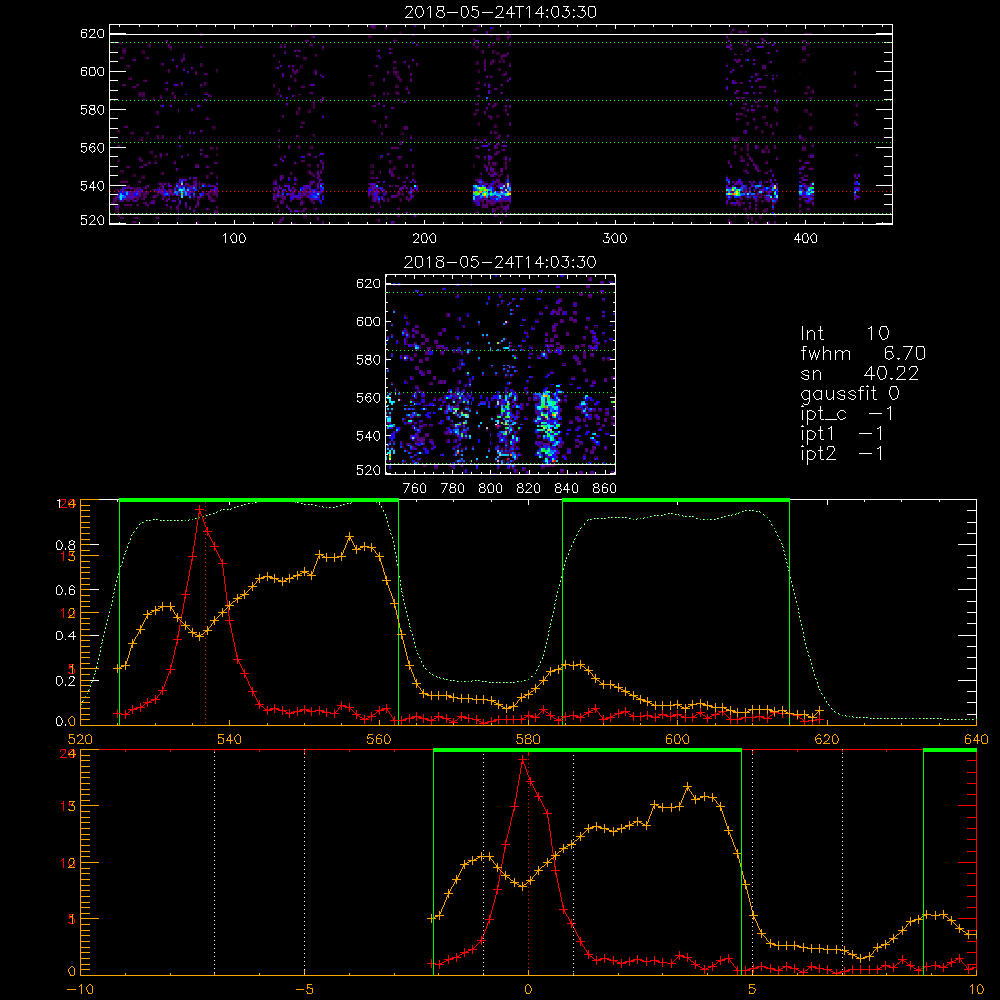Click the '820' x-axis label of the square image
1000x1000 pixels.
tap(529, 489)
